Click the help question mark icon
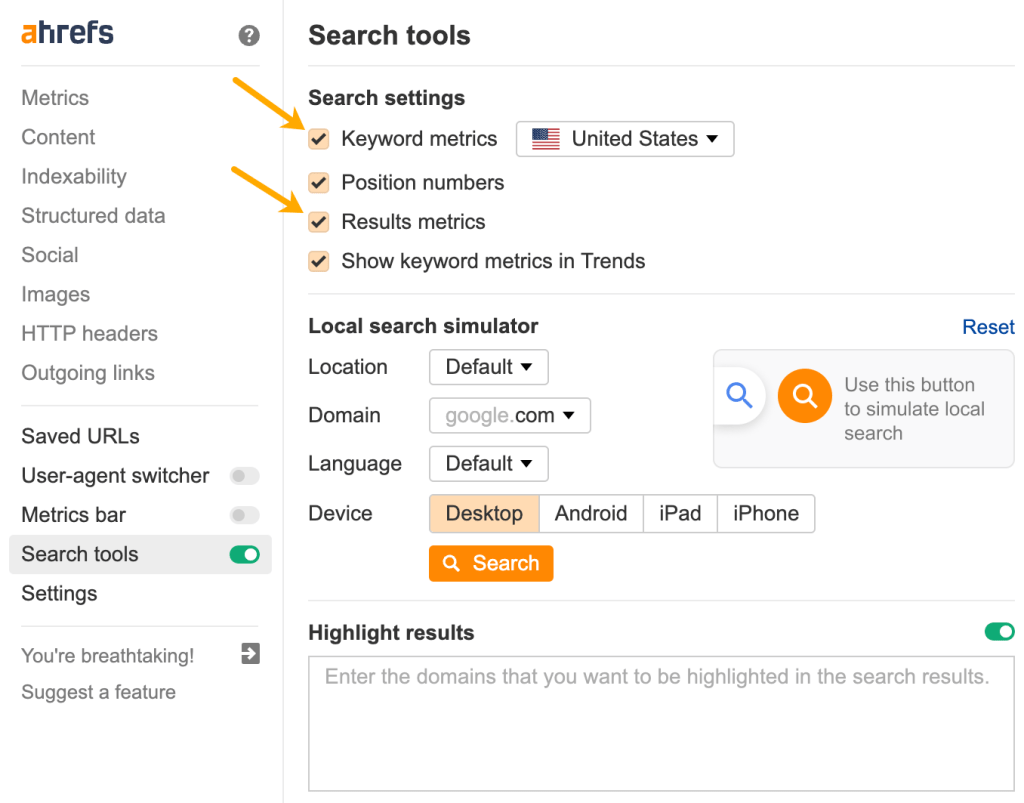 (247, 36)
